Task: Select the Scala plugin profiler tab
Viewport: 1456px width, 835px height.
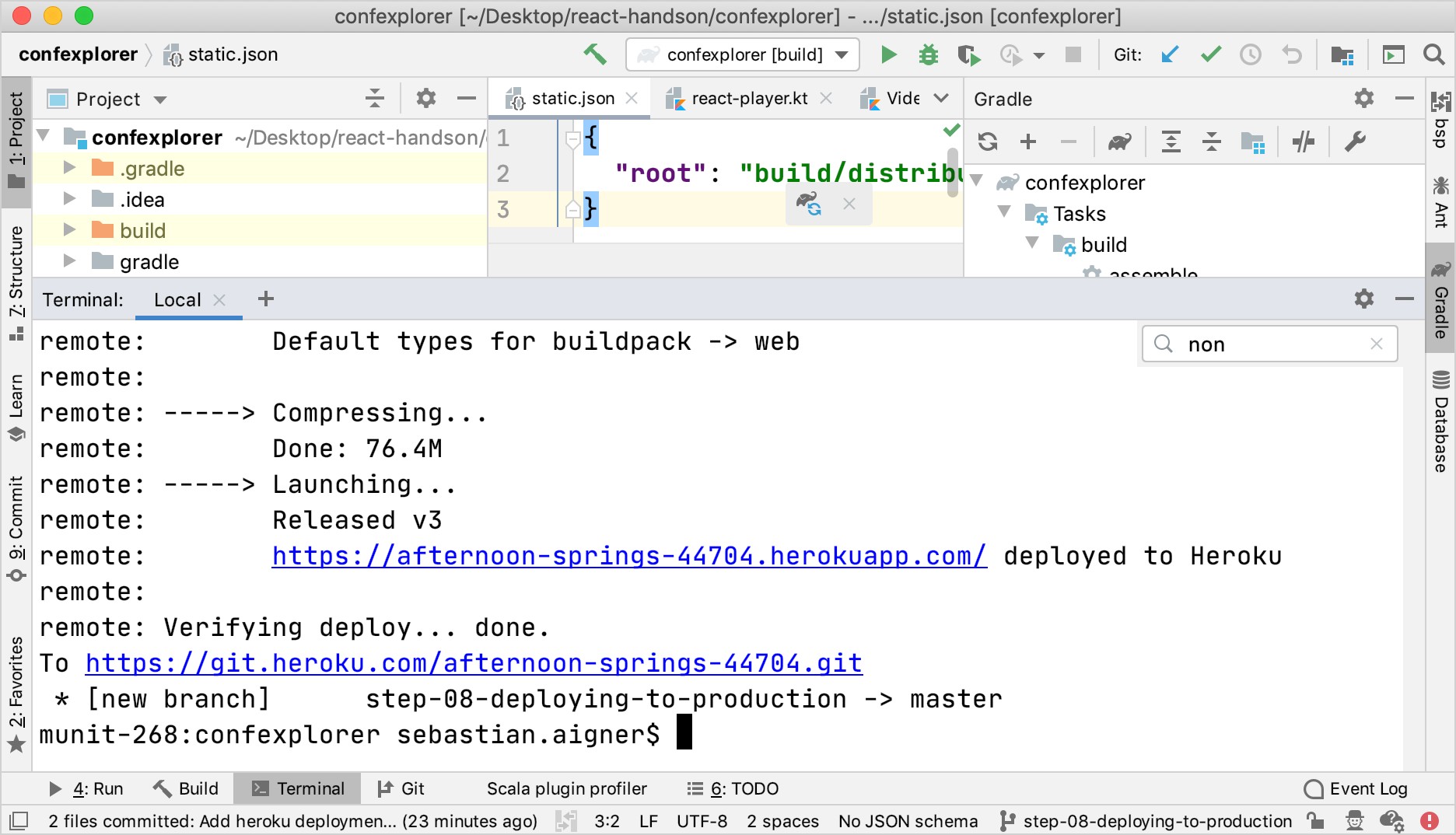Action: point(566,788)
